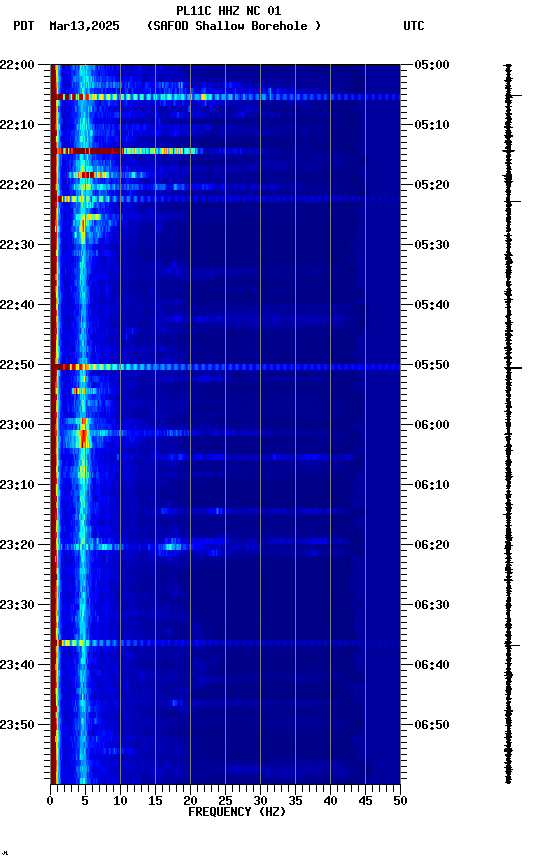Click the 16-18 Hz bright patch near 23:20

pos(172,547)
